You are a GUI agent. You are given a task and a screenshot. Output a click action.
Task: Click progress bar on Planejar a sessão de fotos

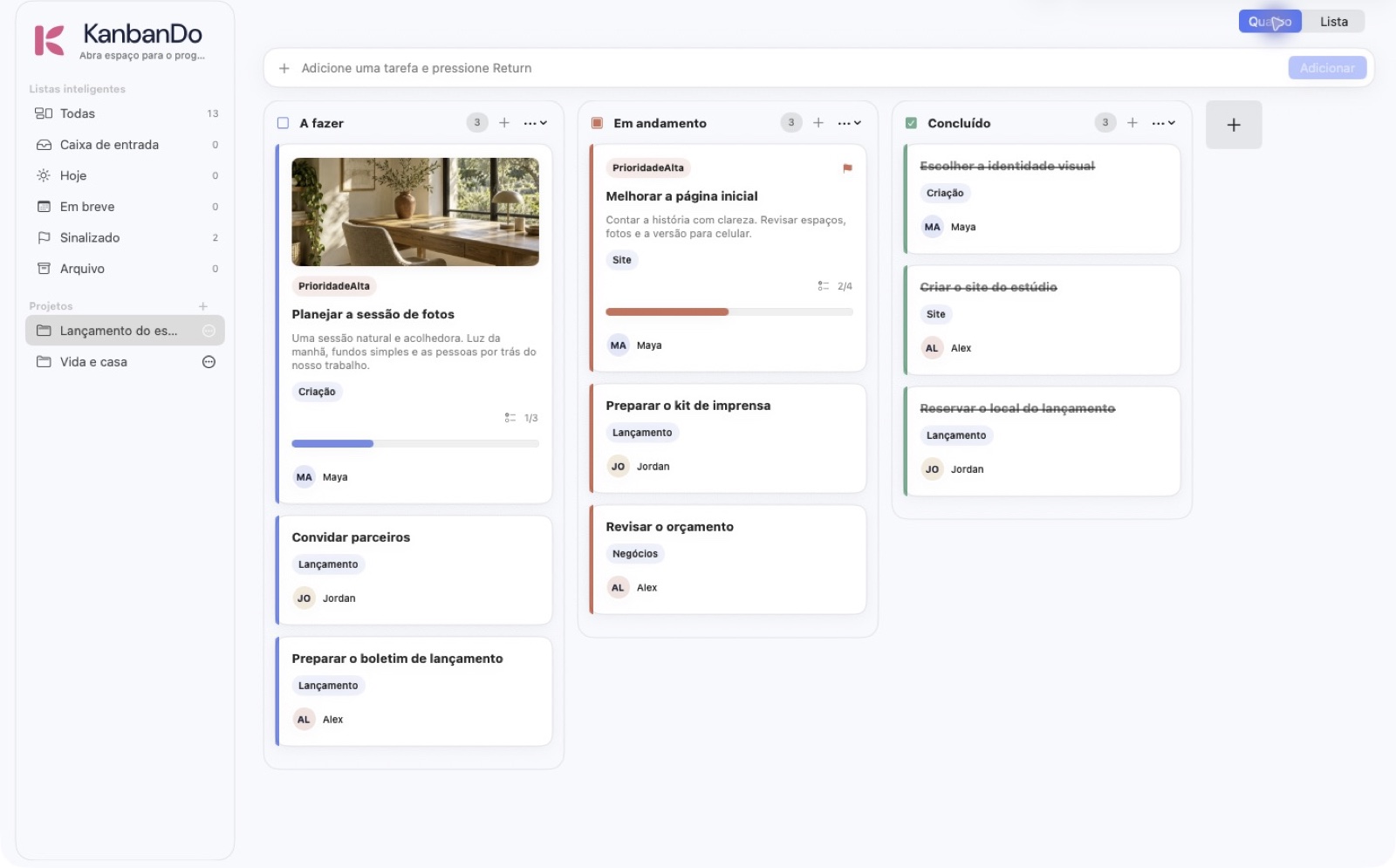coord(415,444)
